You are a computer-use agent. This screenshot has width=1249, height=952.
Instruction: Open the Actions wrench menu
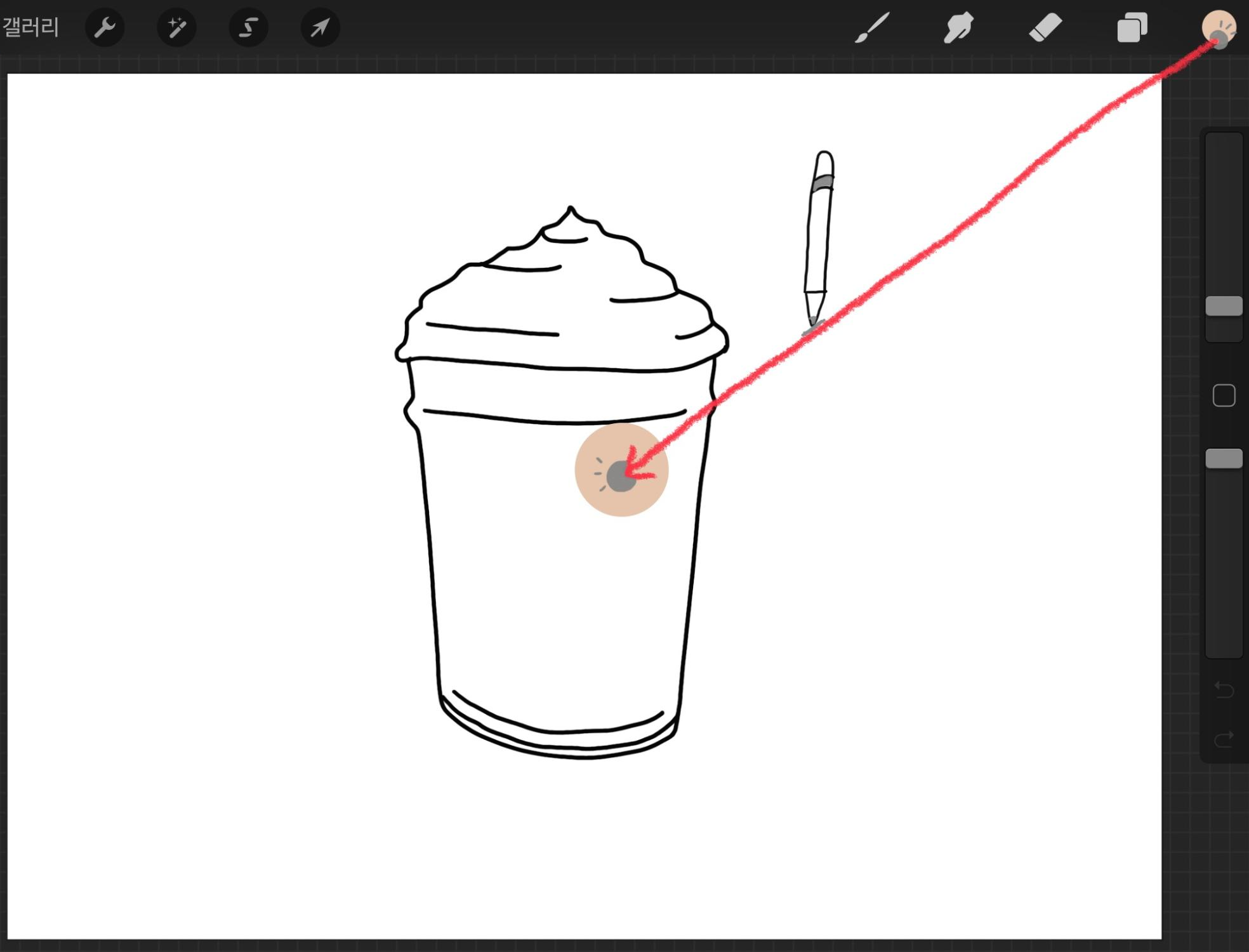click(105, 28)
